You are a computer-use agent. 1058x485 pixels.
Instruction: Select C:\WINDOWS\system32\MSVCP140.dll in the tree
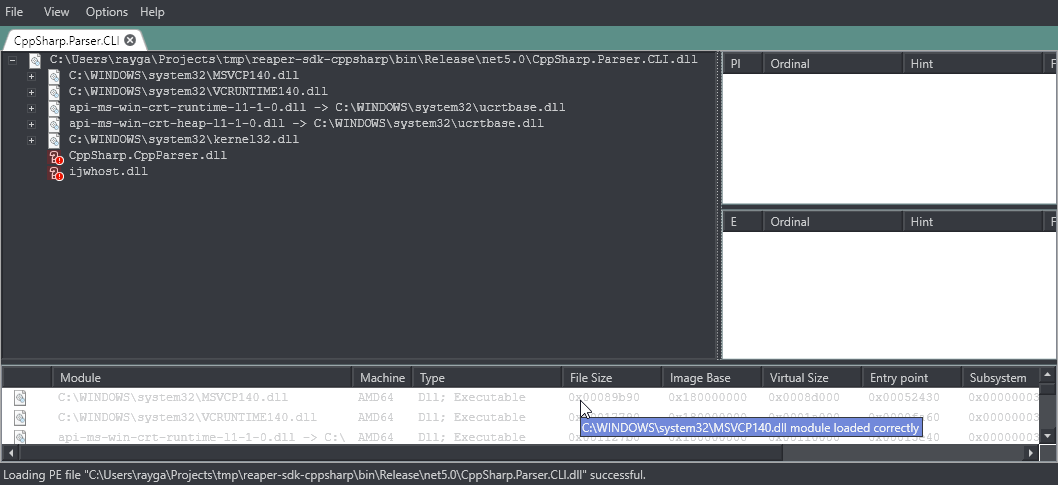point(184,76)
